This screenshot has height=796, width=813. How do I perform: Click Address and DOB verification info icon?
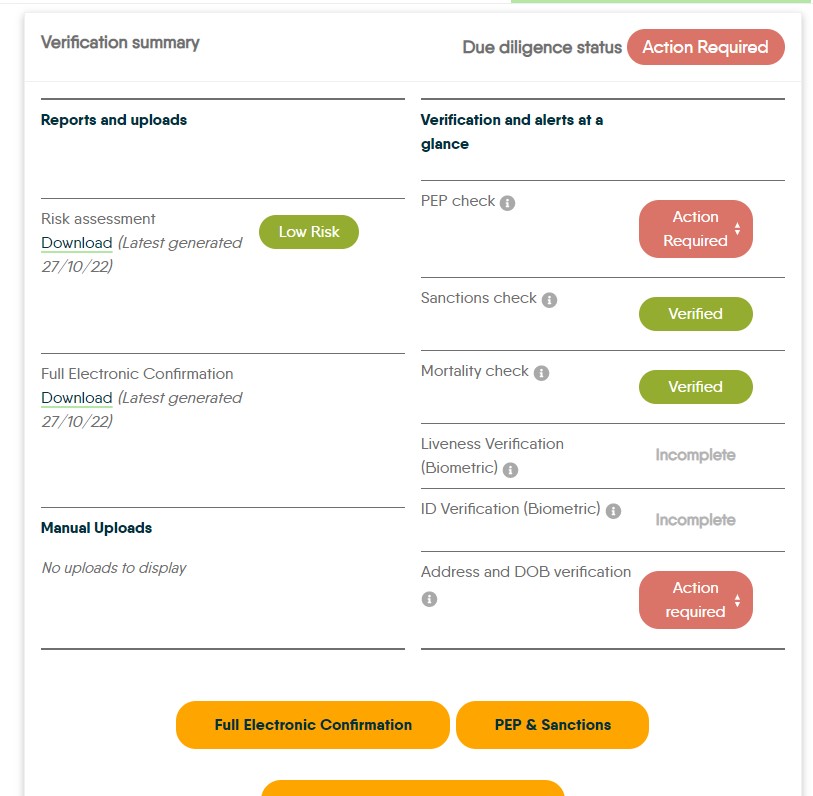click(x=429, y=599)
